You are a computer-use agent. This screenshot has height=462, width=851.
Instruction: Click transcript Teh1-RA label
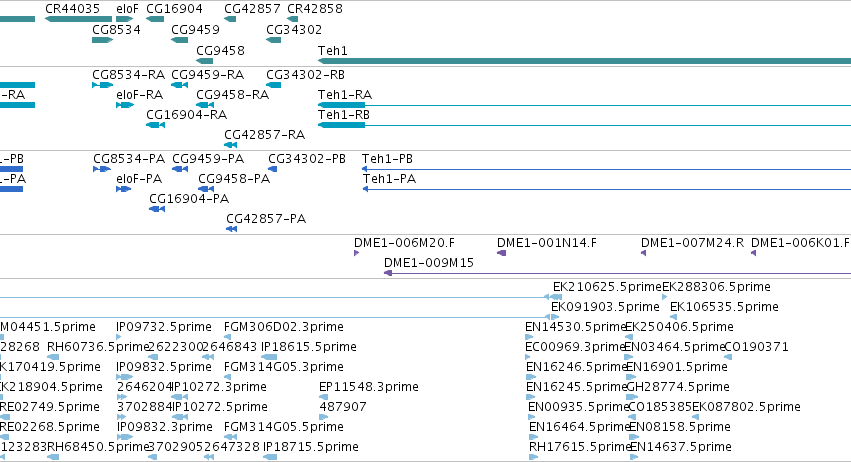pos(345,95)
